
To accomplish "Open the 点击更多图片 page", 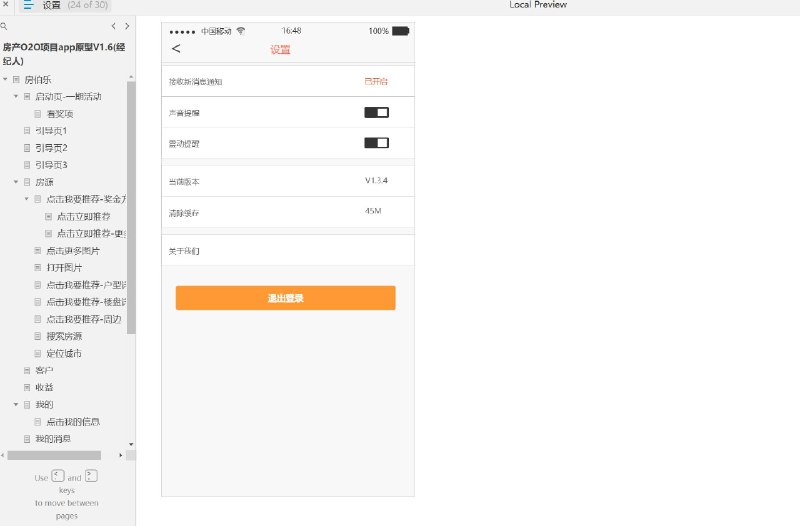I will pyautogui.click(x=73, y=251).
